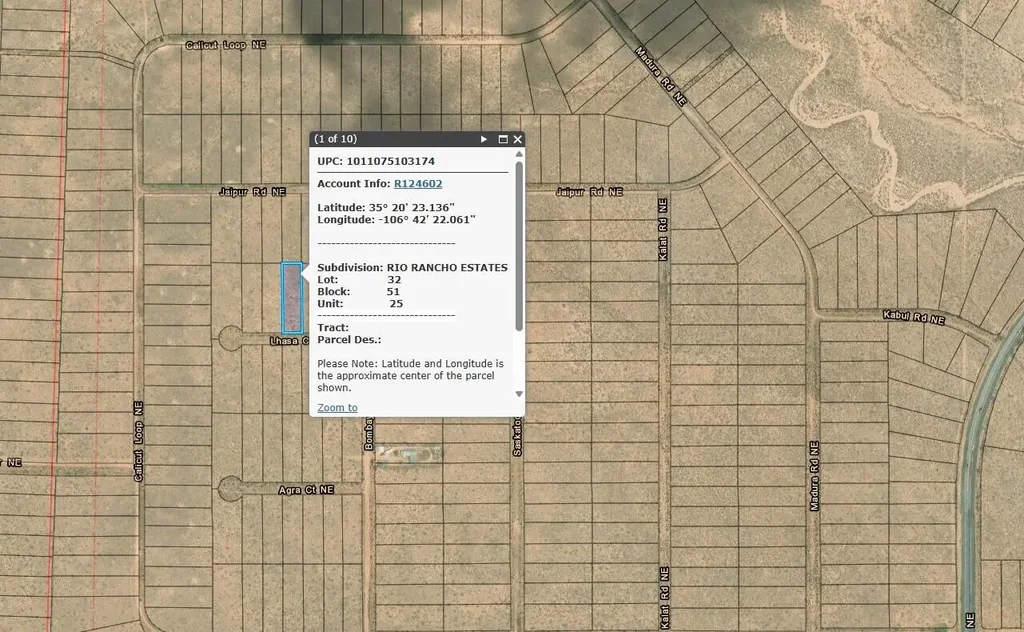Click Jaipur Rd NE label left of popup

252,191
